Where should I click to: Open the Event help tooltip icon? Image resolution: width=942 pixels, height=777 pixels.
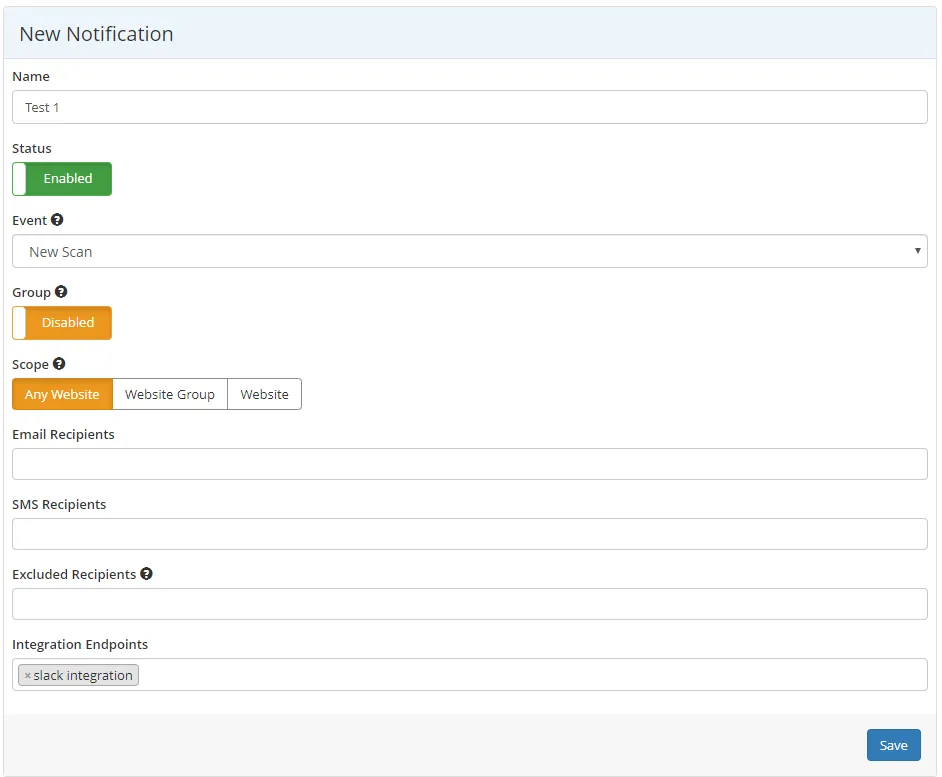tap(57, 220)
